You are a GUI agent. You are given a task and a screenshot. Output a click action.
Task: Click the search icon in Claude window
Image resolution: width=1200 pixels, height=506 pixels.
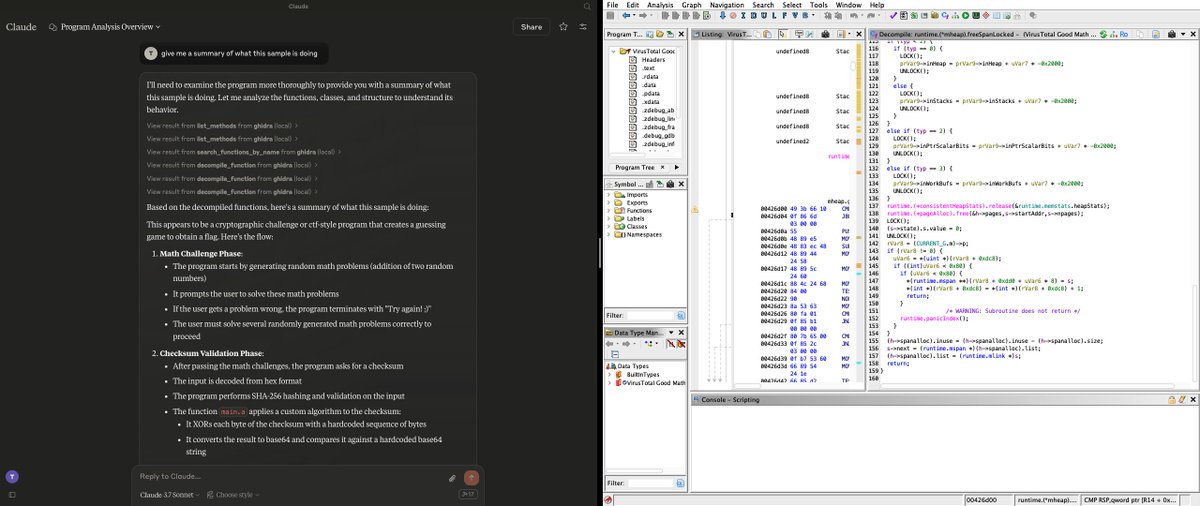(x=587, y=7)
